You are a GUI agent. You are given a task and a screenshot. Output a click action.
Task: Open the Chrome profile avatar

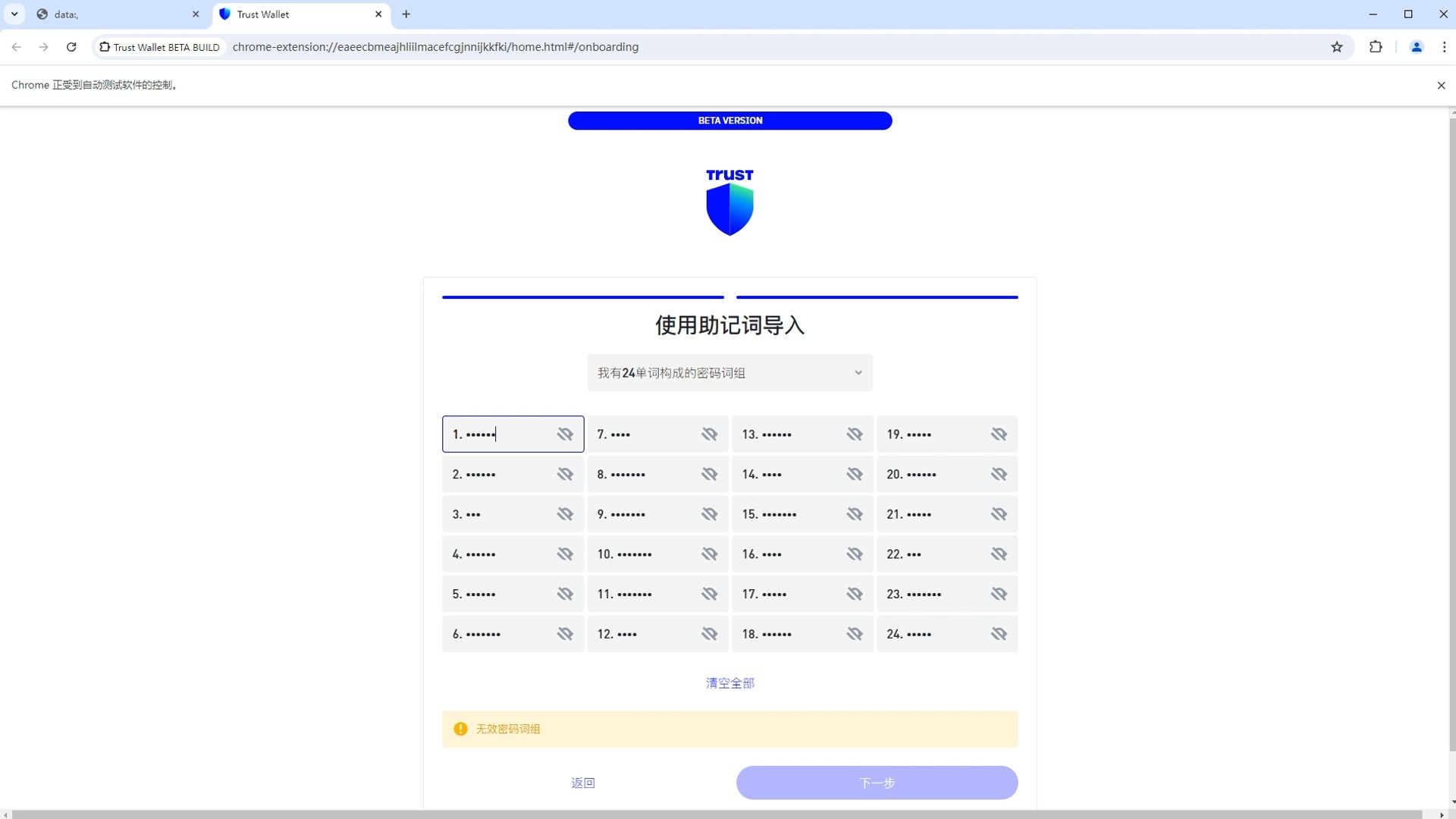[1416, 47]
